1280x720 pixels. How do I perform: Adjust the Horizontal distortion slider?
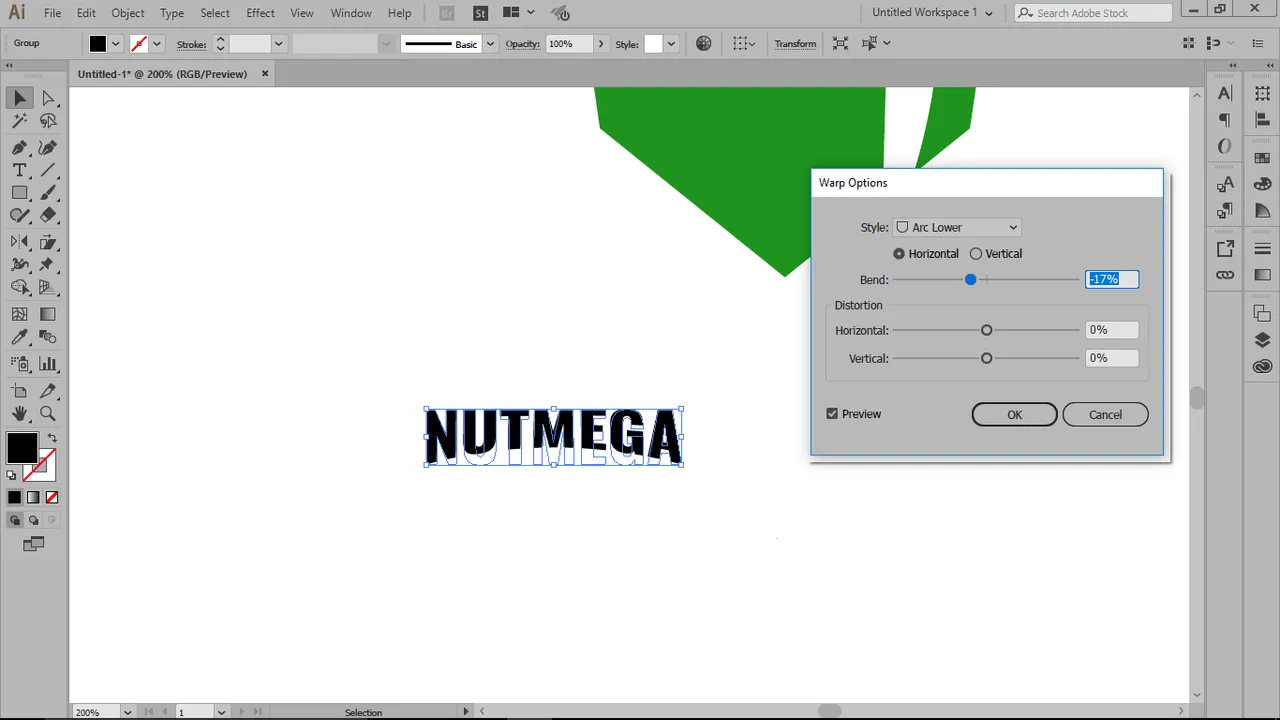(986, 330)
